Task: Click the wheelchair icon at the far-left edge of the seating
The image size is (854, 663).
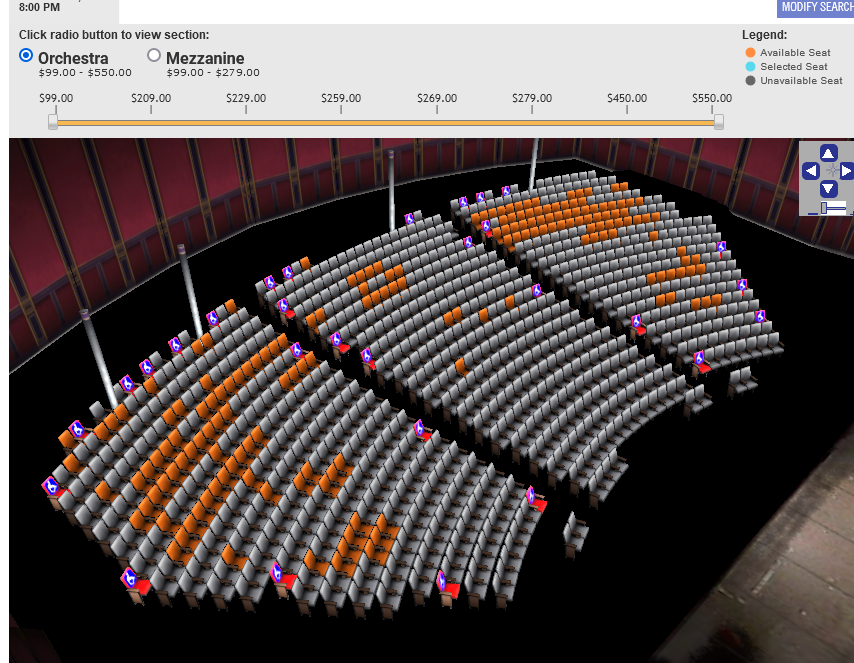Action: 51,486
